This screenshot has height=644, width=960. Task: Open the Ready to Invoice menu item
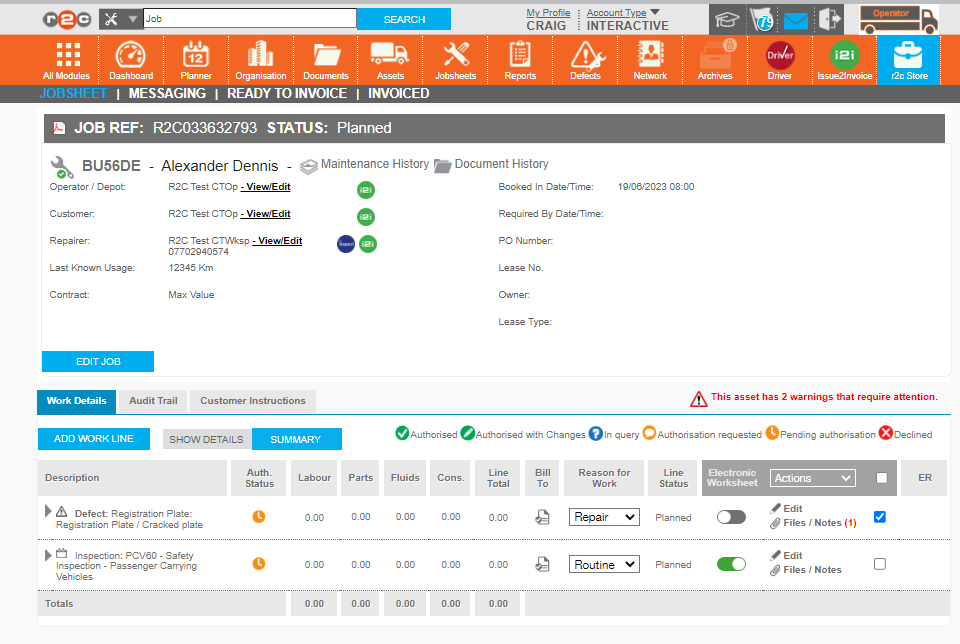tap(287, 93)
